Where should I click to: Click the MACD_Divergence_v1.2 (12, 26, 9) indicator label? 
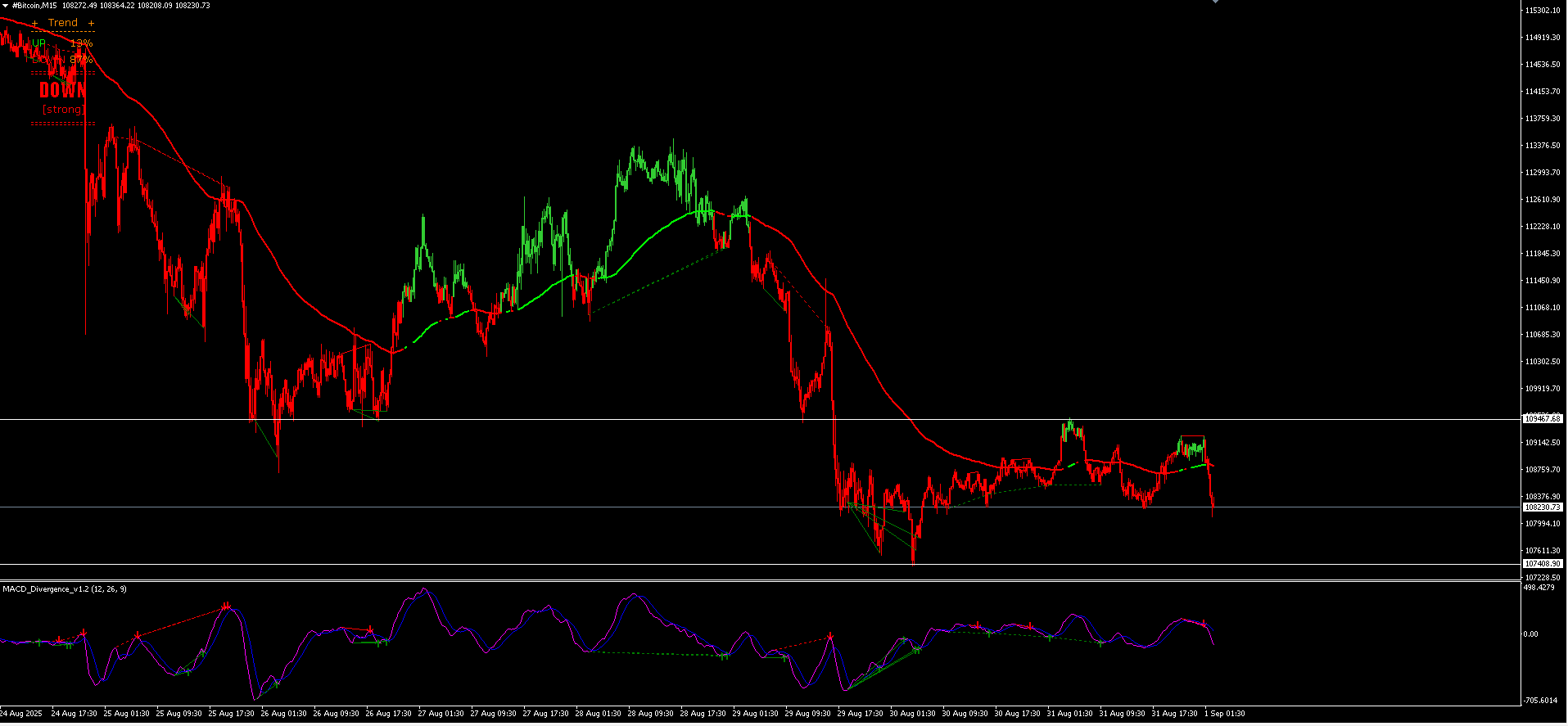(x=65, y=589)
